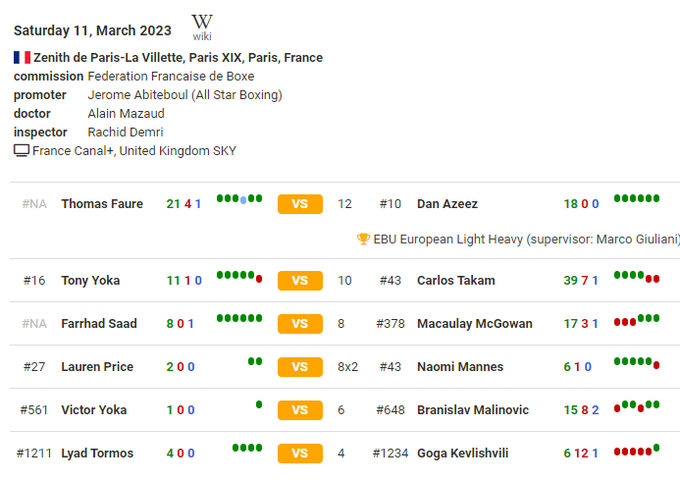Open VS button for Faure vs Azeez
This screenshot has height=481, width=680.
(300, 204)
